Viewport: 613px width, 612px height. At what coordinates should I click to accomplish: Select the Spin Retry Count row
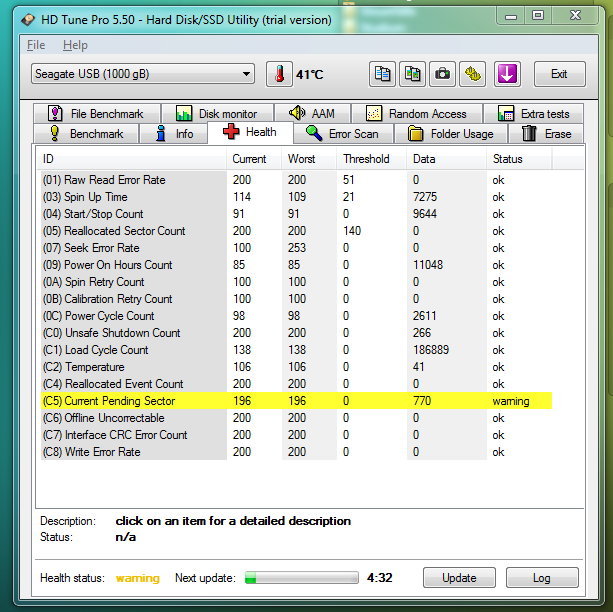(x=296, y=282)
